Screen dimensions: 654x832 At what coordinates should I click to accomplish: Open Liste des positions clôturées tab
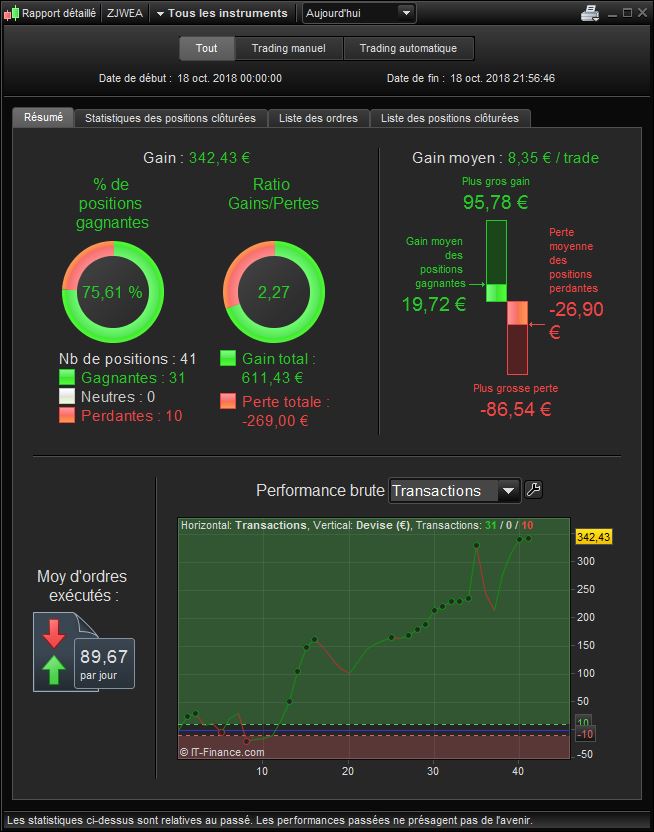pos(450,118)
